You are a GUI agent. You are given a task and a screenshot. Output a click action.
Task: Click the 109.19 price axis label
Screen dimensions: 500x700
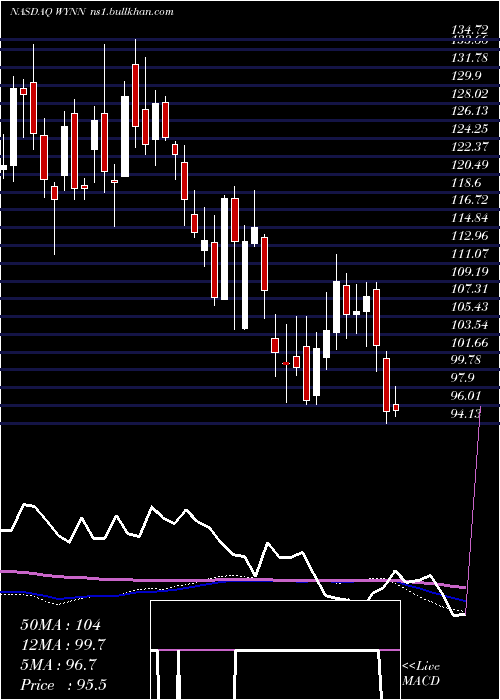[x=470, y=271]
